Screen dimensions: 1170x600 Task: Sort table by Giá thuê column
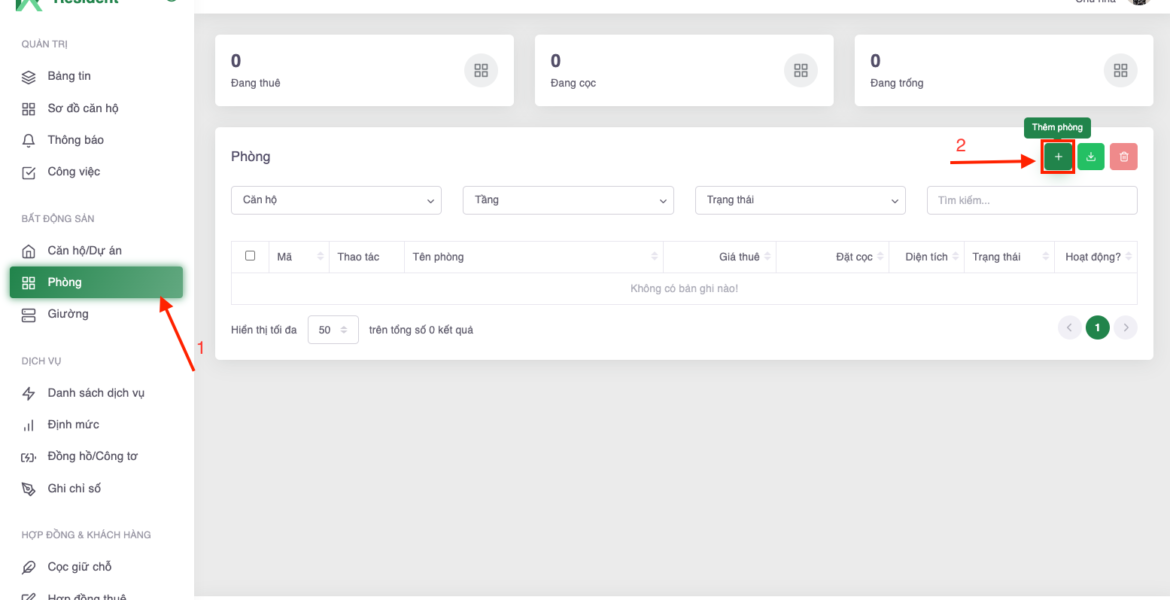740,257
